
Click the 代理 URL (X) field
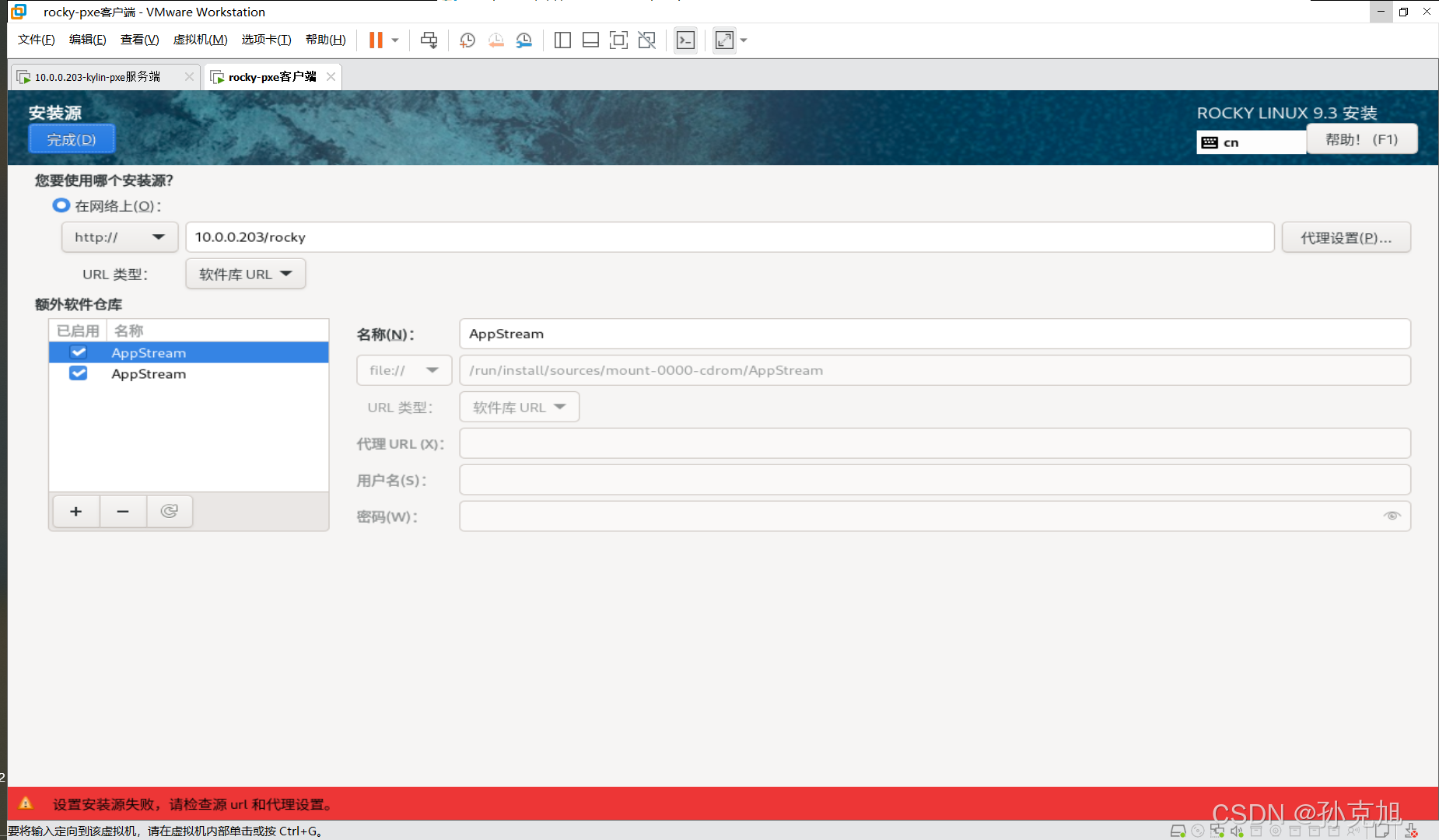(x=935, y=443)
